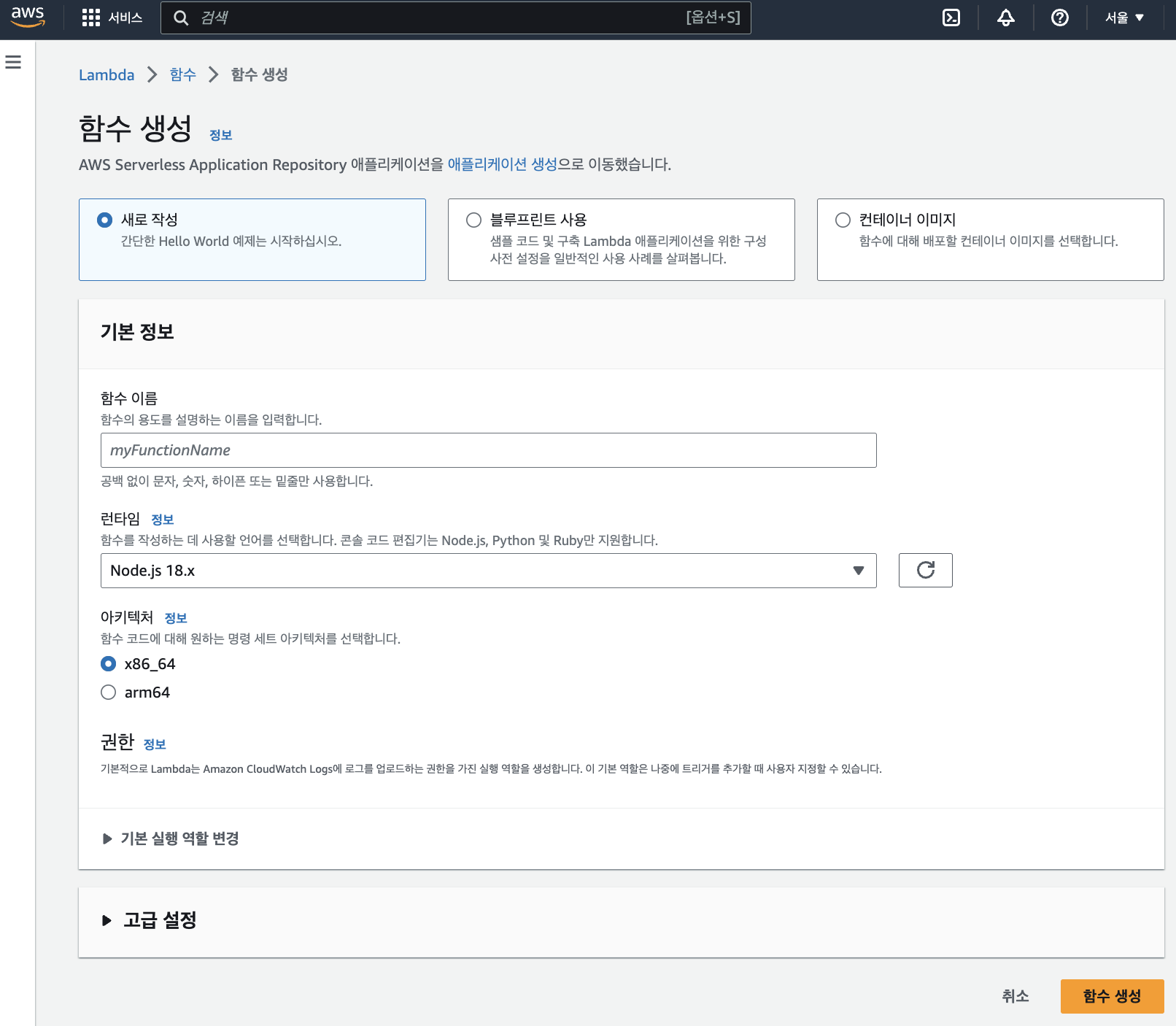Open 정보 link next to 권한

[x=155, y=744]
